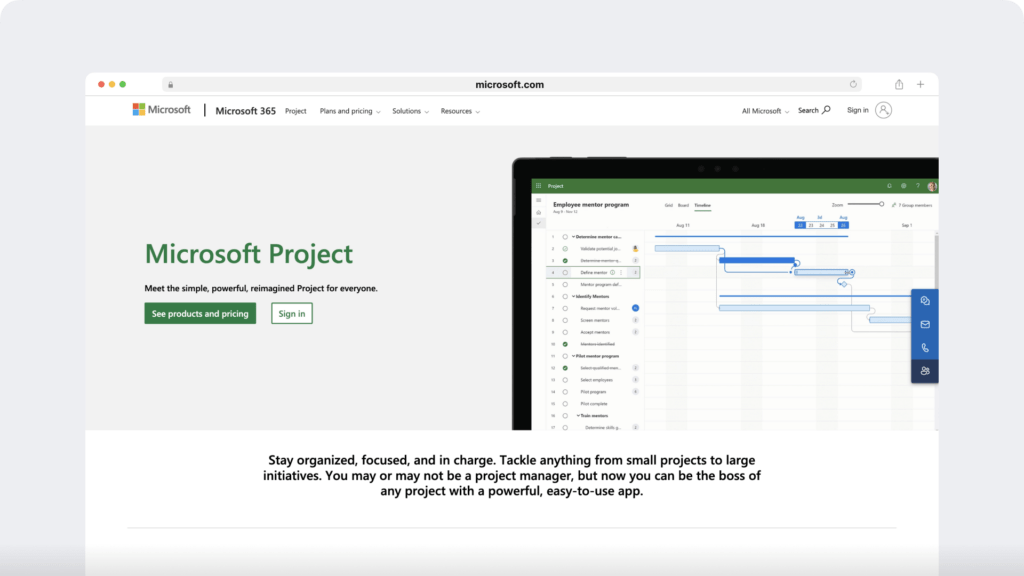The width and height of the screenshot is (1024, 576).
Task: Open the chat icon on the blue sidebar
Action: tap(924, 301)
